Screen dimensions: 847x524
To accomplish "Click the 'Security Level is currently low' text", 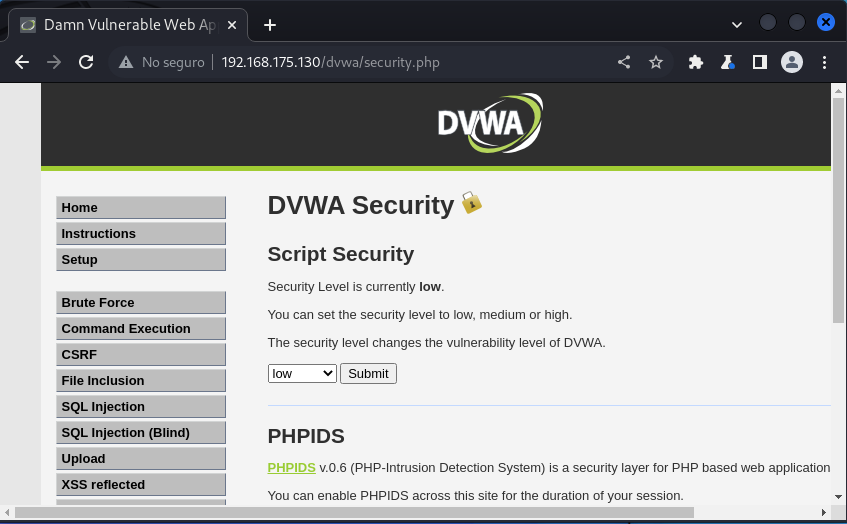I will pyautogui.click(x=355, y=286).
